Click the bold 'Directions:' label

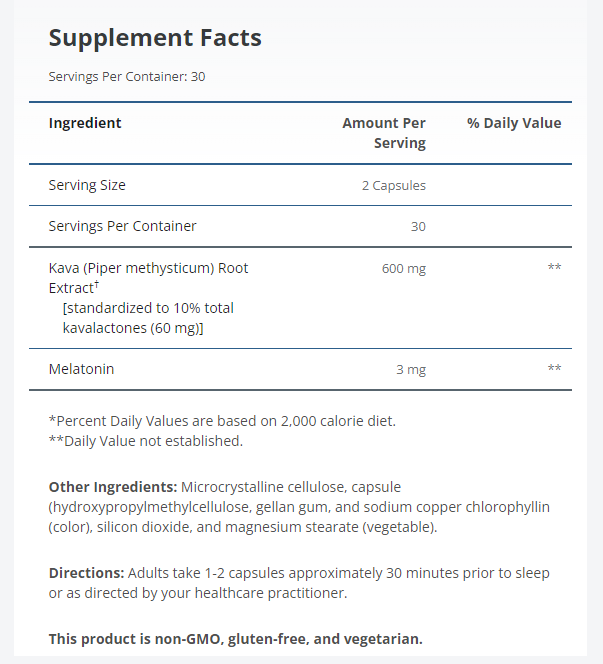click(x=86, y=573)
